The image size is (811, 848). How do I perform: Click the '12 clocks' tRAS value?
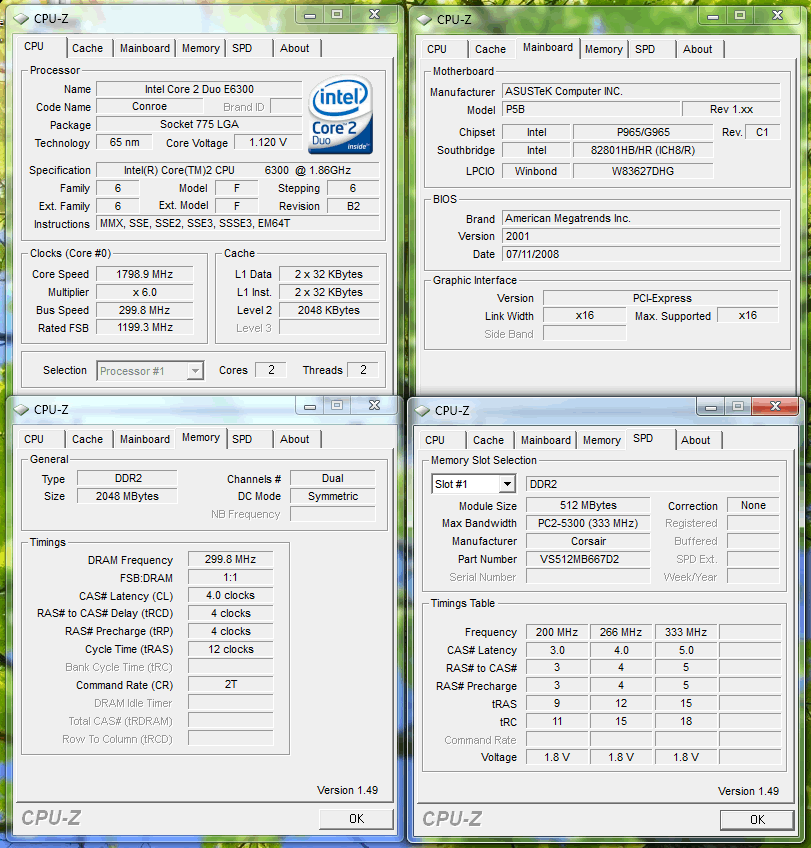(x=230, y=649)
